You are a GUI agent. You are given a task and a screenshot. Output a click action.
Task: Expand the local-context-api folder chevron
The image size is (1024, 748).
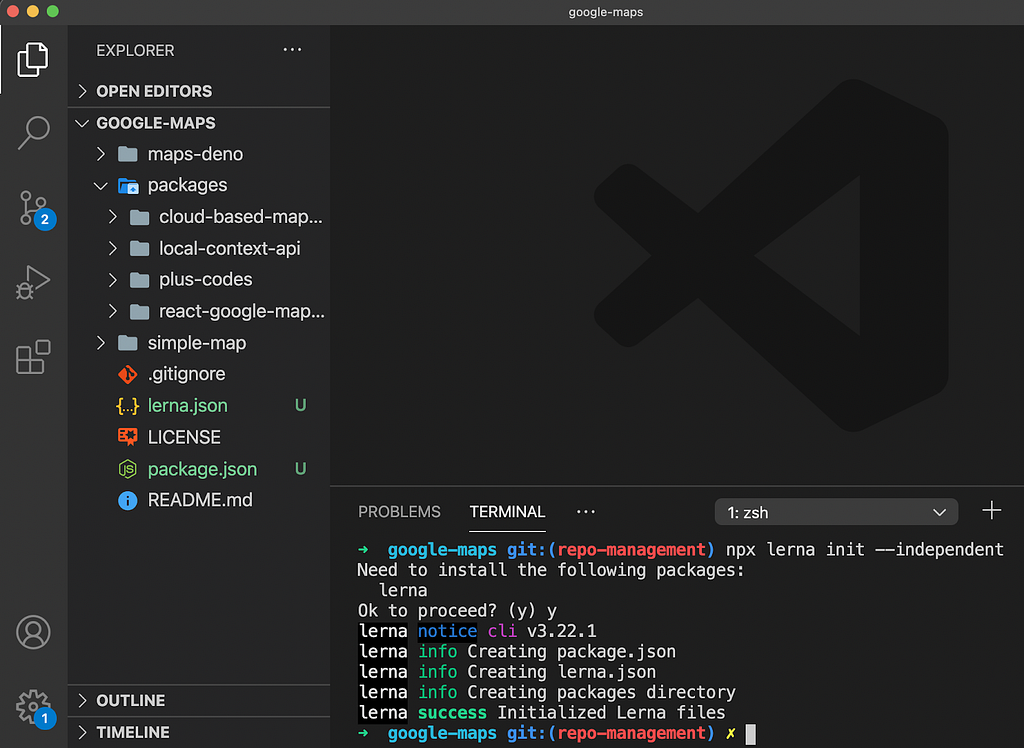click(112, 248)
